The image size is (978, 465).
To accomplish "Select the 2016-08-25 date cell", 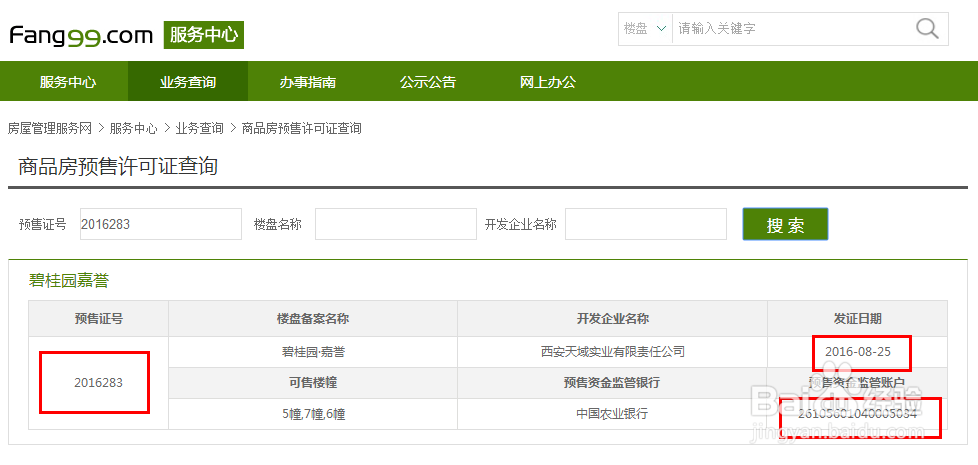I will pyautogui.click(x=858, y=352).
